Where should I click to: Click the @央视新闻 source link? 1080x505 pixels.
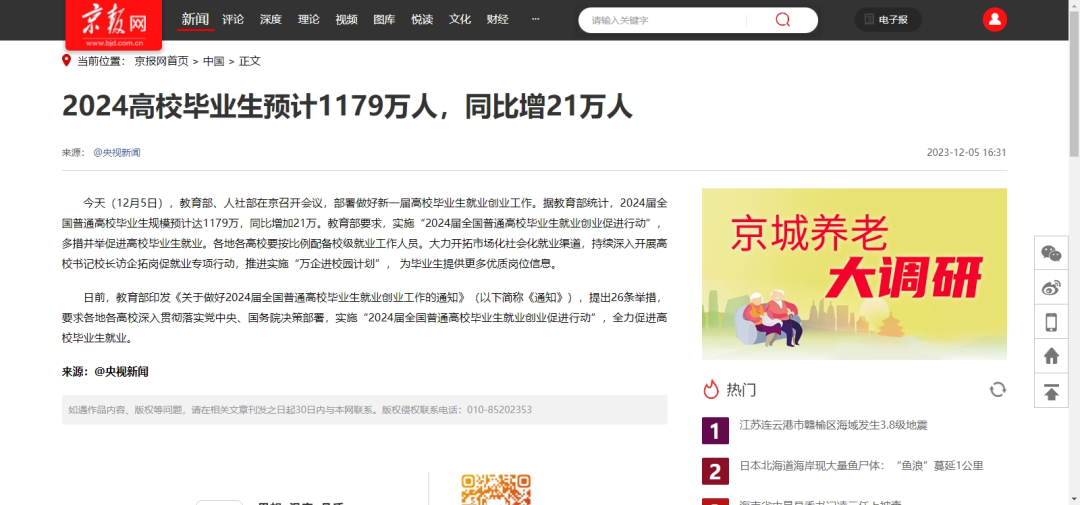117,153
